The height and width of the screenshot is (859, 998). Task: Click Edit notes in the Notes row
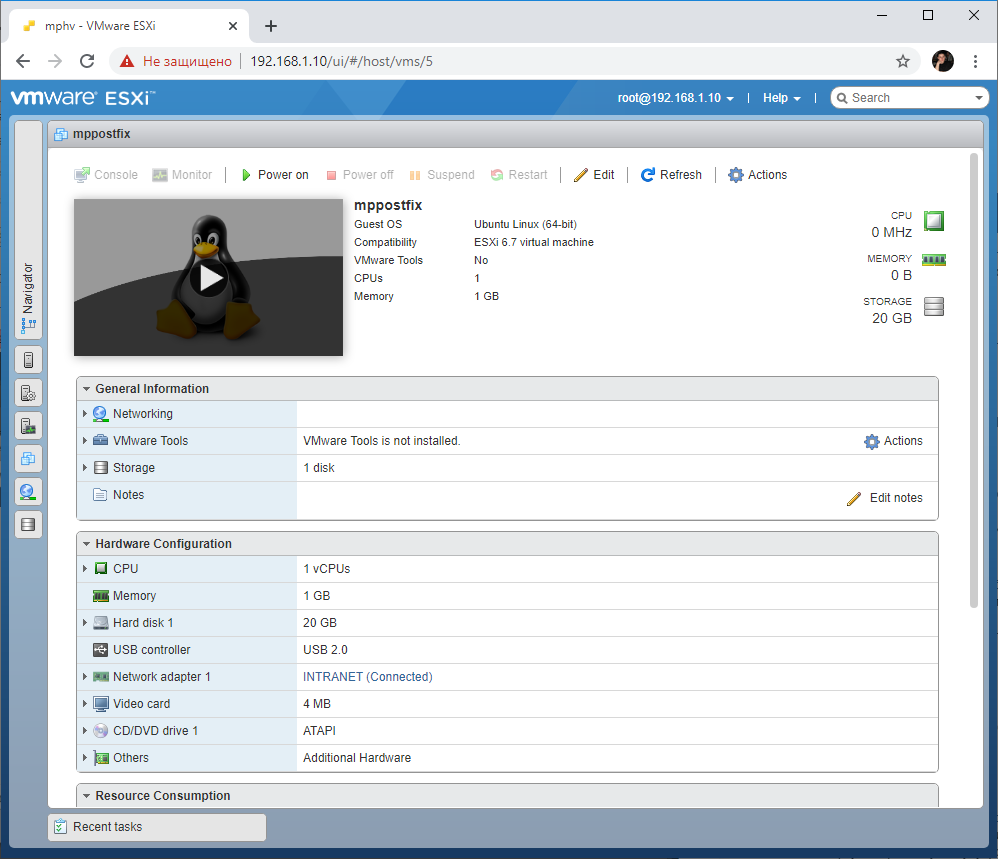[x=885, y=498]
